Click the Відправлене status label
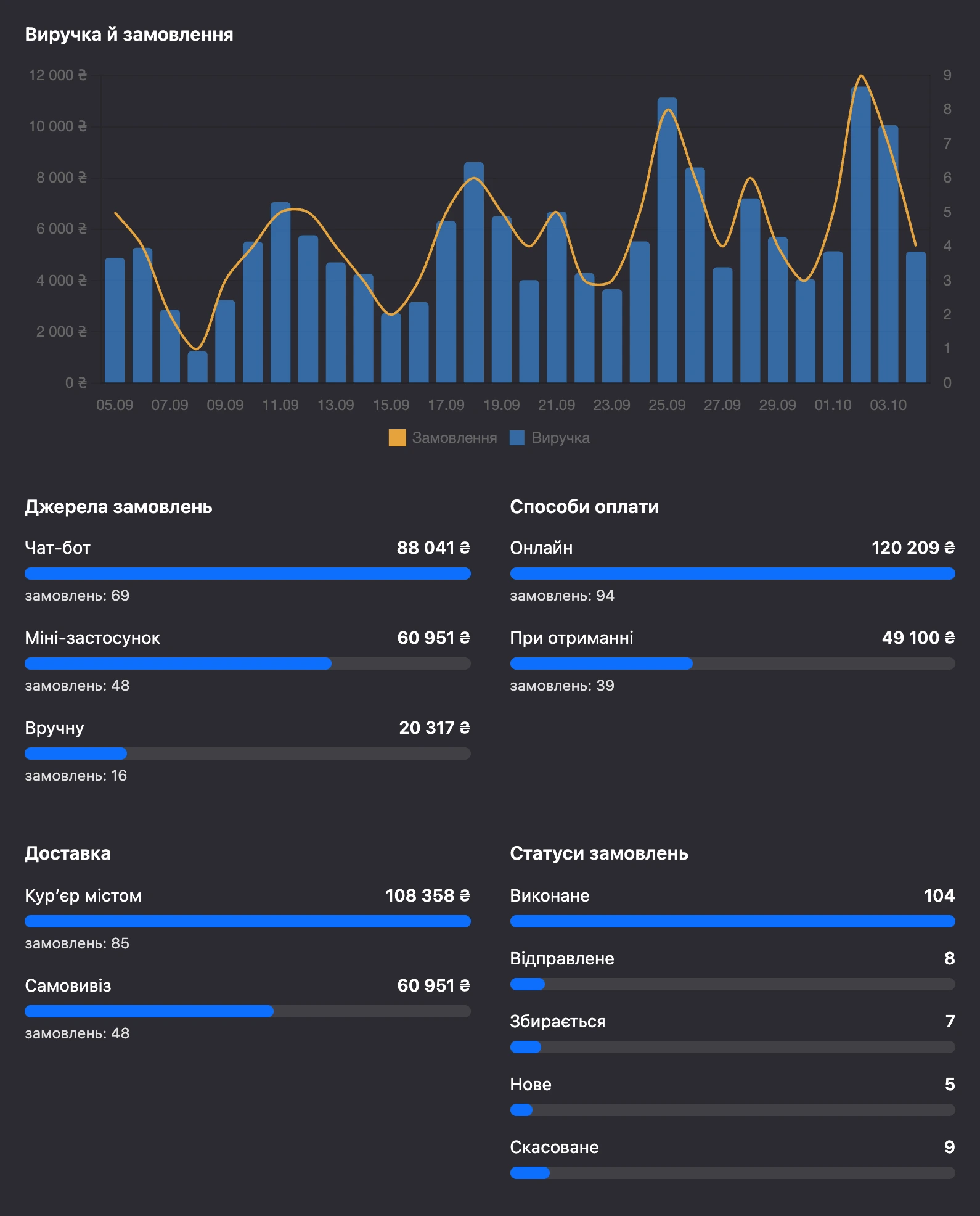Image resolution: width=980 pixels, height=1216 pixels. point(562,958)
